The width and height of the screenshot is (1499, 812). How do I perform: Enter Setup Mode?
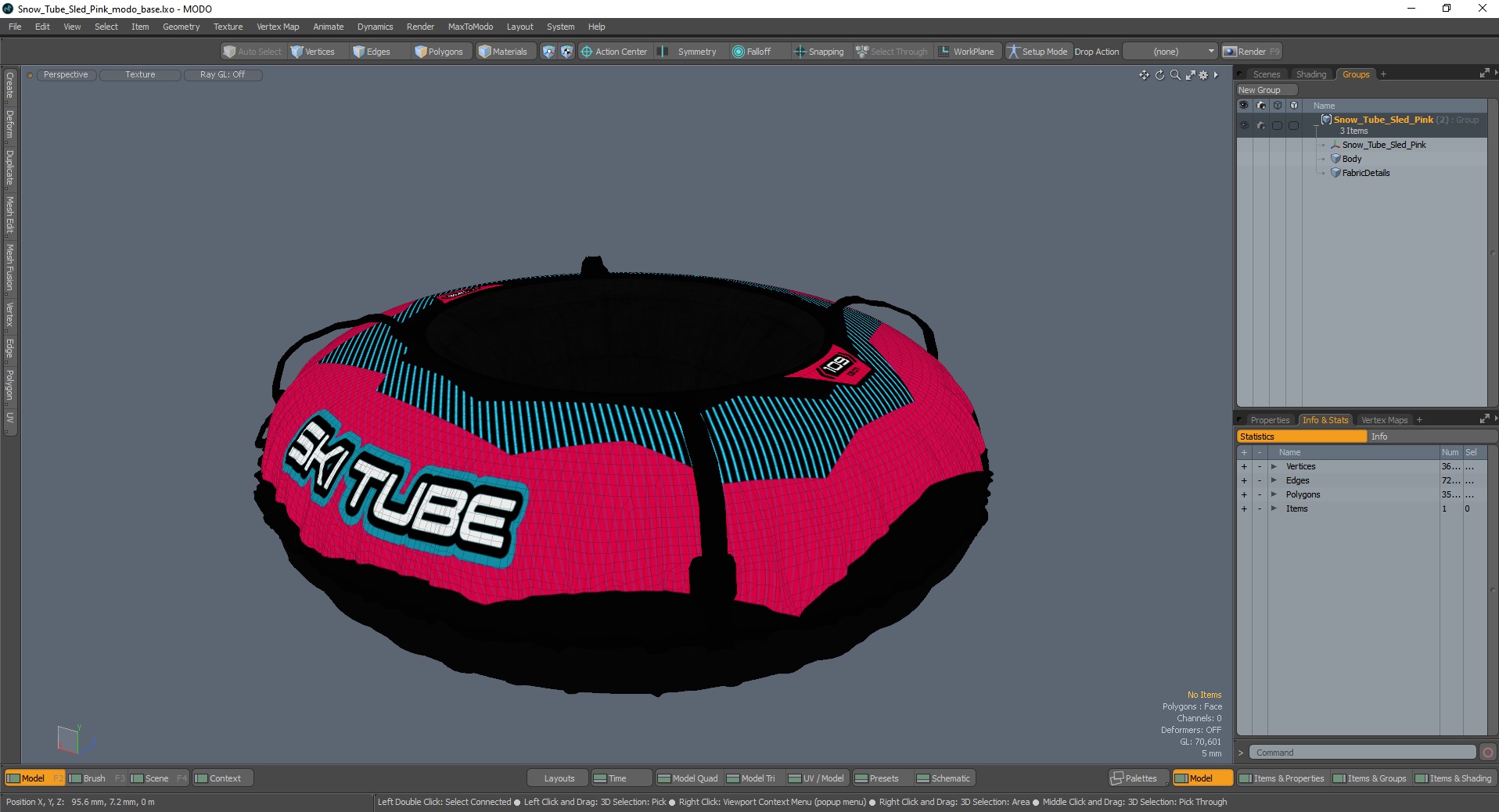pos(1037,52)
